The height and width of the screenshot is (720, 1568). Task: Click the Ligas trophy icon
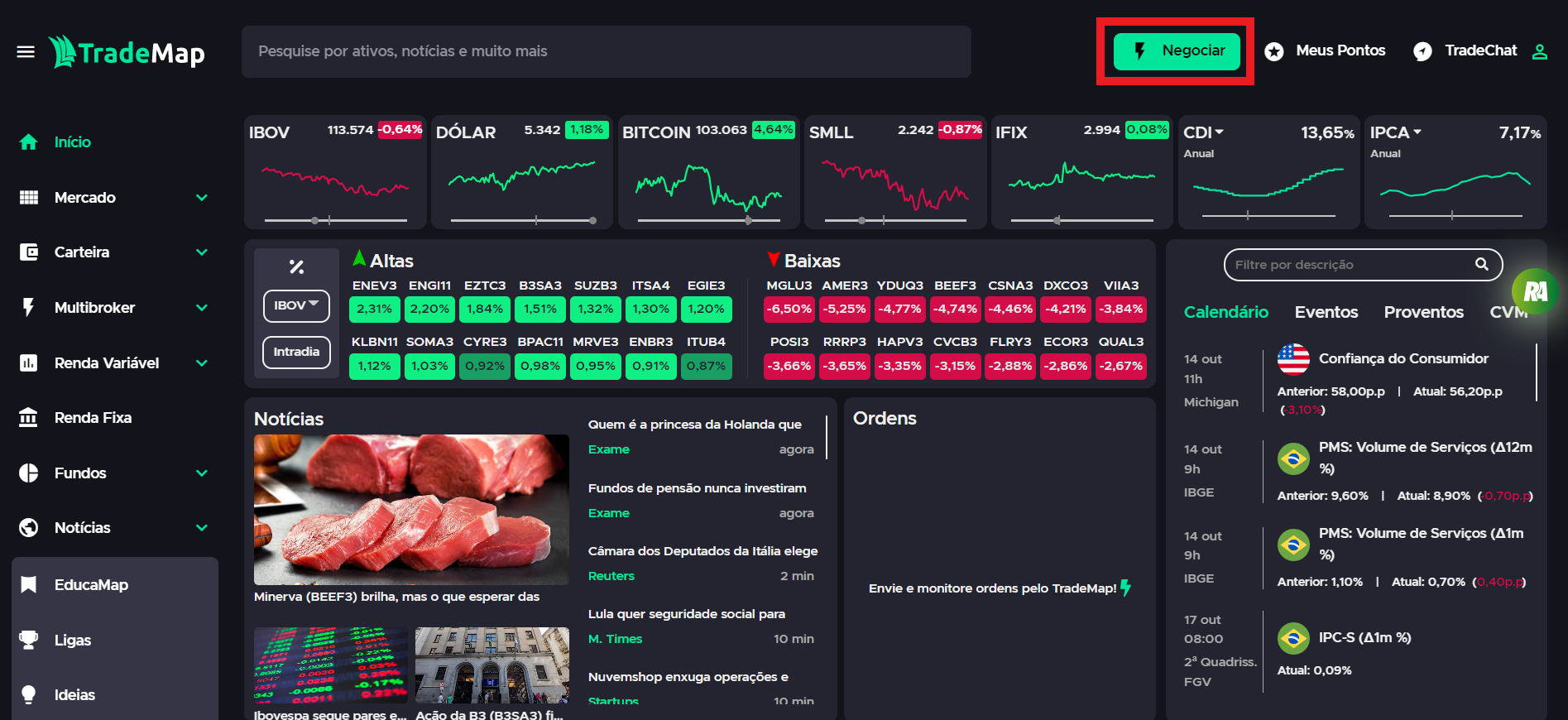(x=29, y=641)
